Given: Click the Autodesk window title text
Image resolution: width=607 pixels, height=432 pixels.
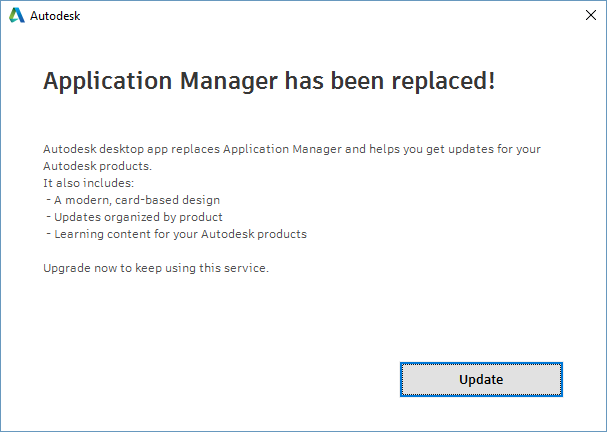Looking at the screenshot, I should coord(55,16).
